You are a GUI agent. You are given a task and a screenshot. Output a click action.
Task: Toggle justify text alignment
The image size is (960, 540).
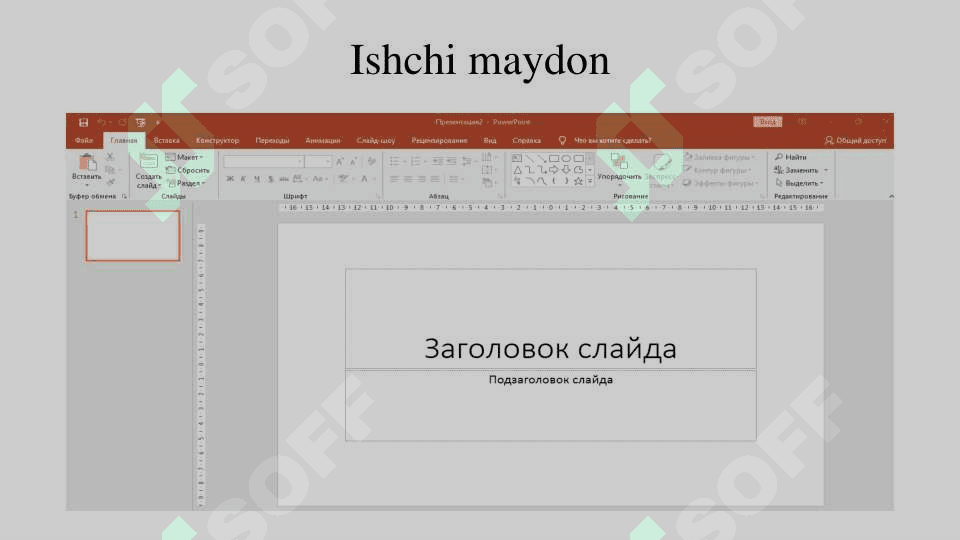[x=435, y=179]
